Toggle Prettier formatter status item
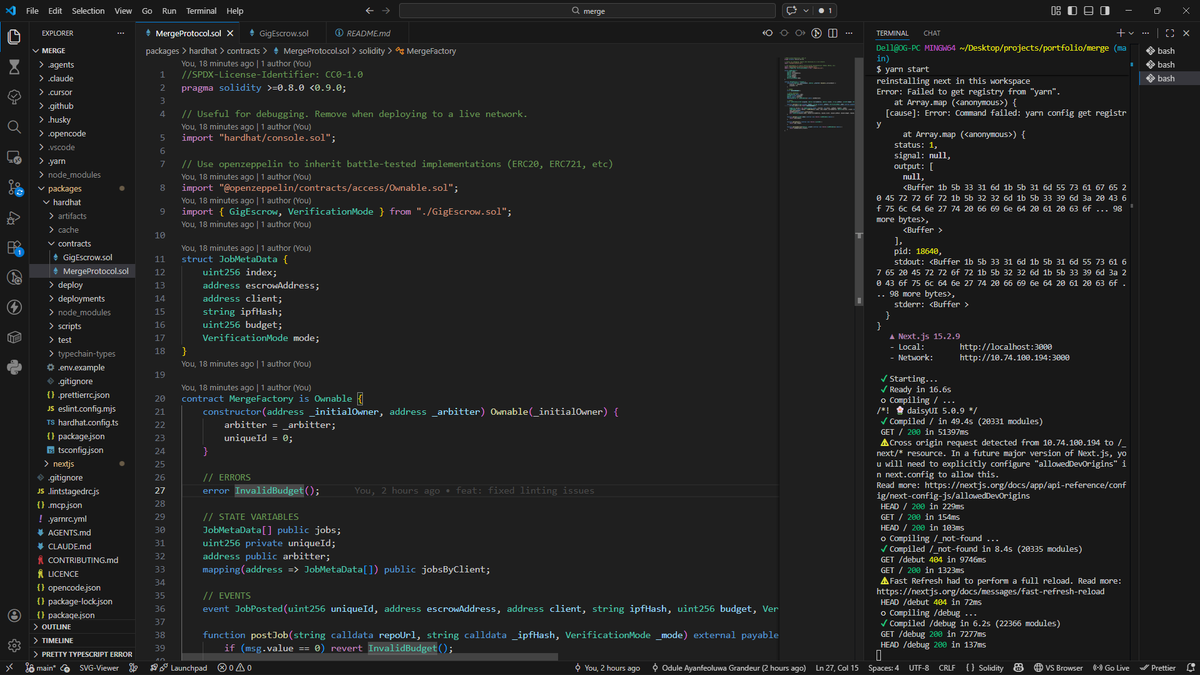 1157,667
